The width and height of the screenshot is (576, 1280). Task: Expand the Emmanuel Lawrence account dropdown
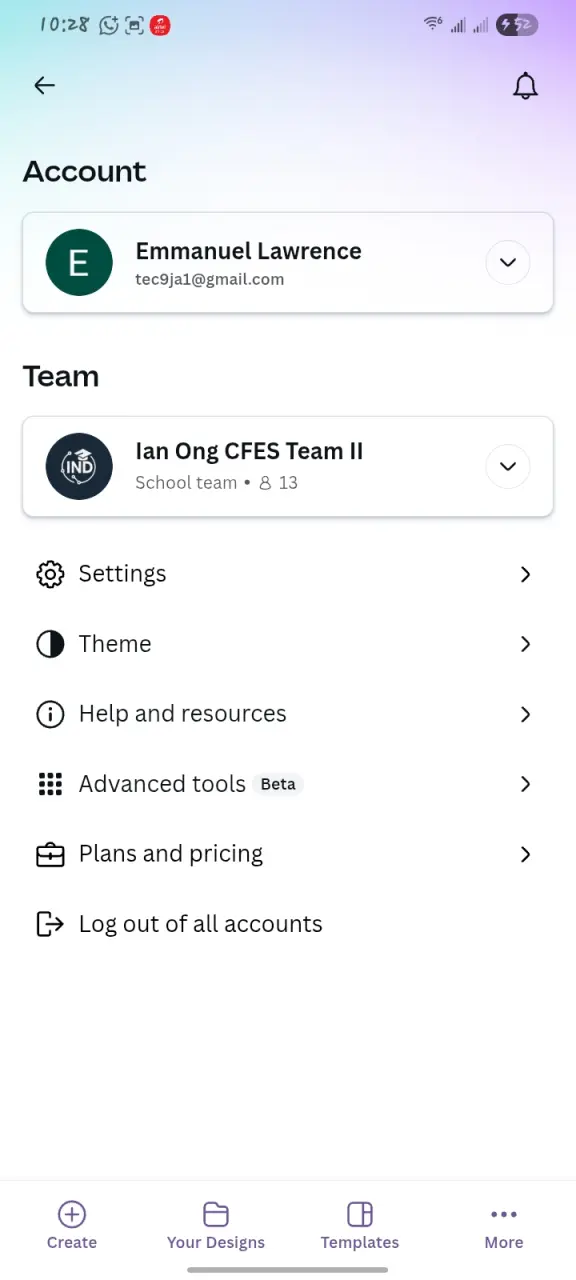[x=507, y=263]
